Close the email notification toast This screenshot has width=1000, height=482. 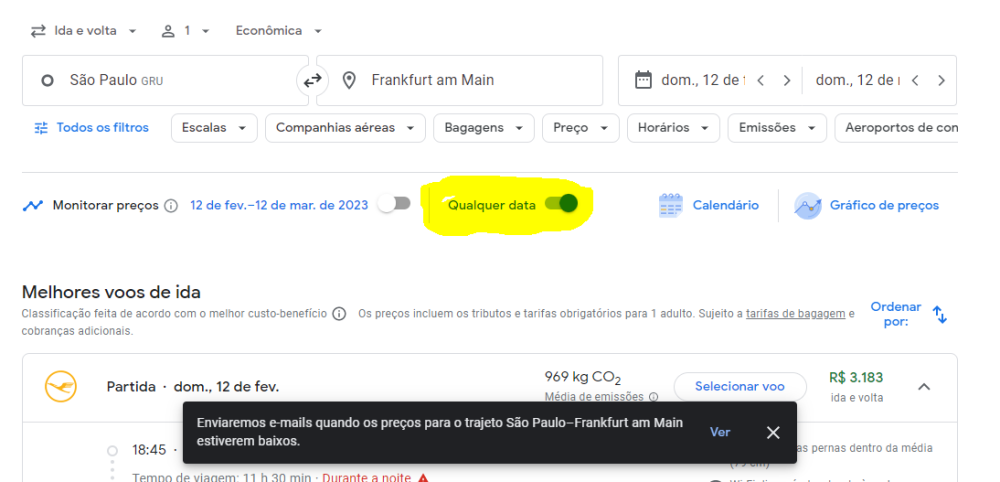coord(773,432)
